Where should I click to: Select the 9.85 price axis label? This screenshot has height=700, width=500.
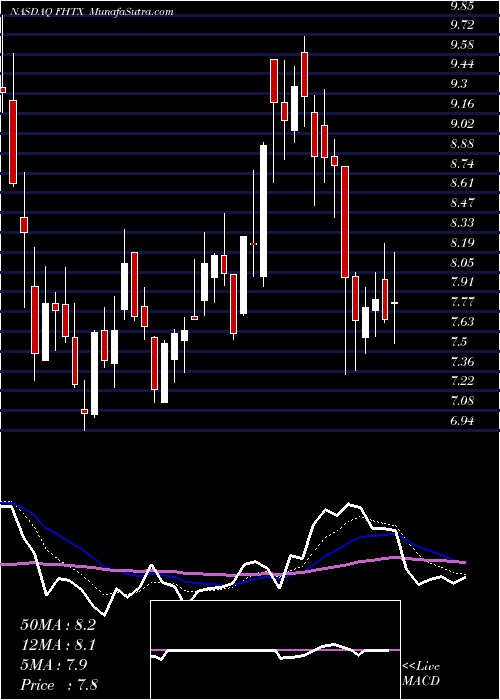pos(461,6)
